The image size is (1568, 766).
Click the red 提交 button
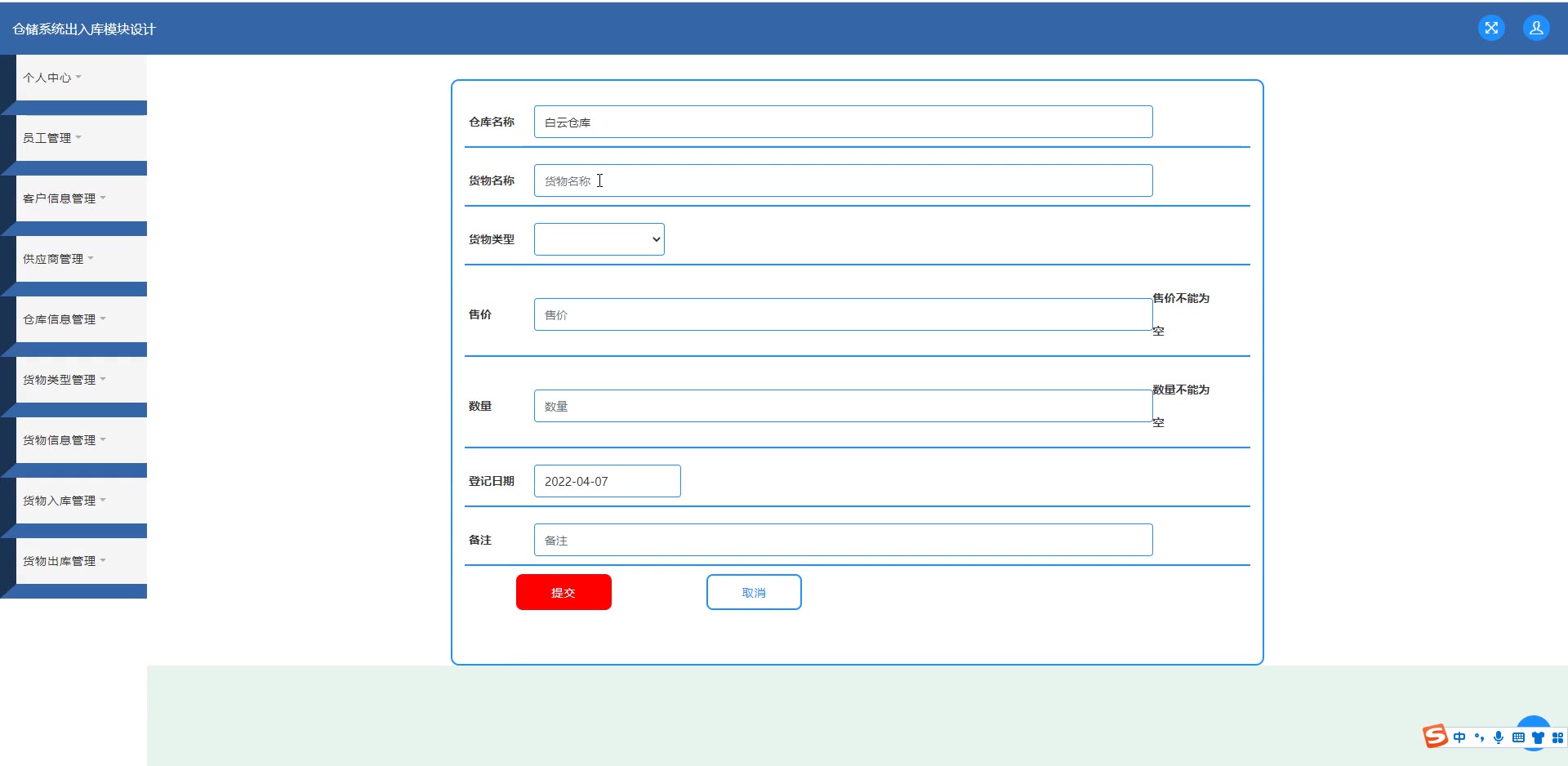[563, 592]
